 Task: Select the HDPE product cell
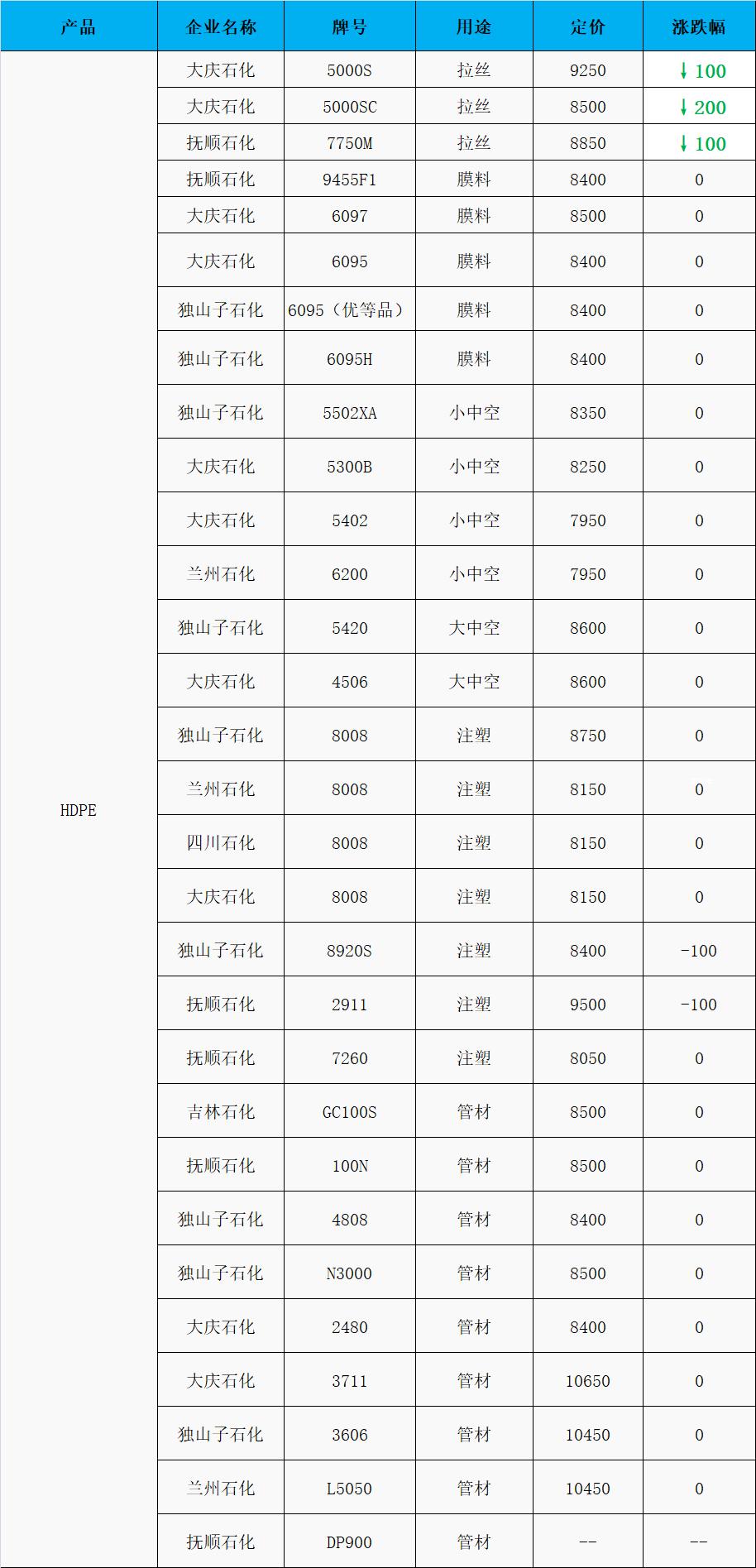click(x=79, y=810)
